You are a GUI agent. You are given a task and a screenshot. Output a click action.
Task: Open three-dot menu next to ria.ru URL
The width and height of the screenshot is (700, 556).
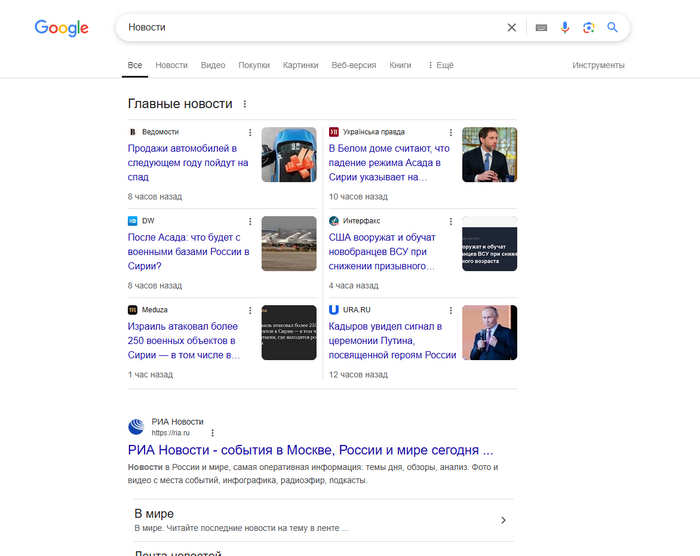tap(212, 433)
